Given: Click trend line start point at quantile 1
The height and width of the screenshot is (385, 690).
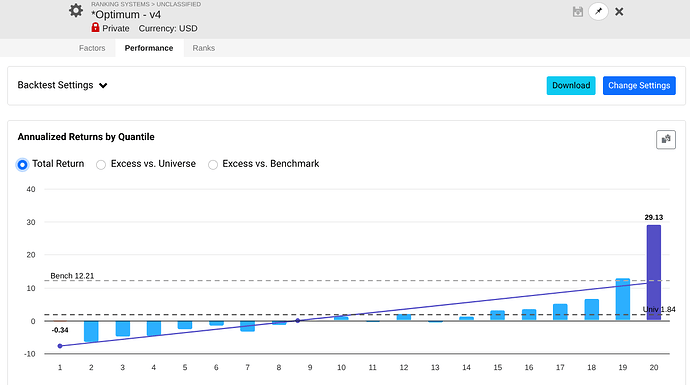Looking at the screenshot, I should click(x=60, y=346).
